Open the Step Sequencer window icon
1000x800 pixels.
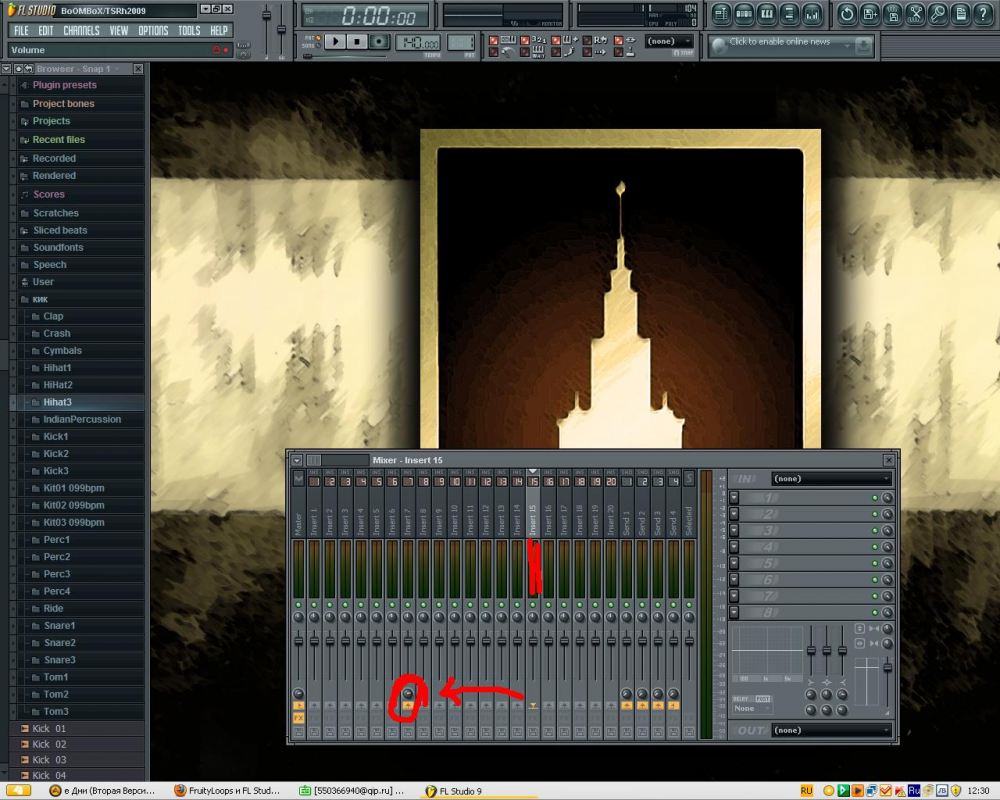pos(744,14)
